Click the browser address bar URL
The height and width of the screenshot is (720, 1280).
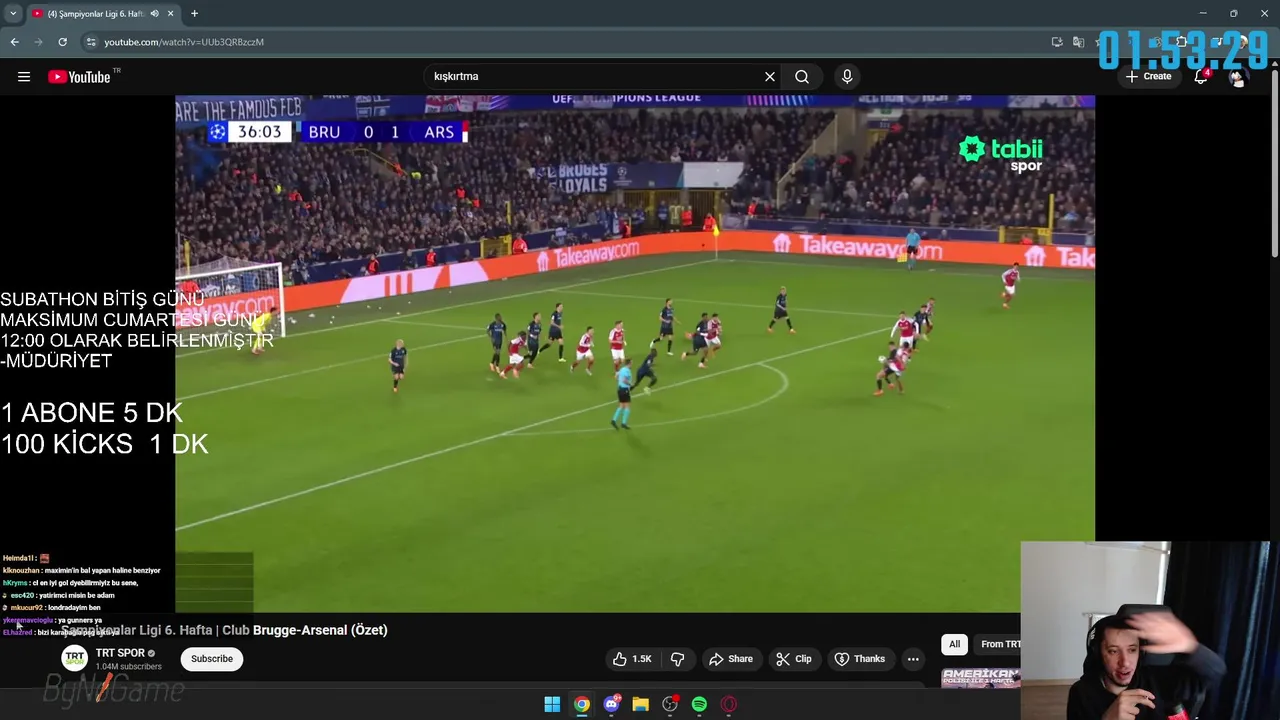[184, 42]
